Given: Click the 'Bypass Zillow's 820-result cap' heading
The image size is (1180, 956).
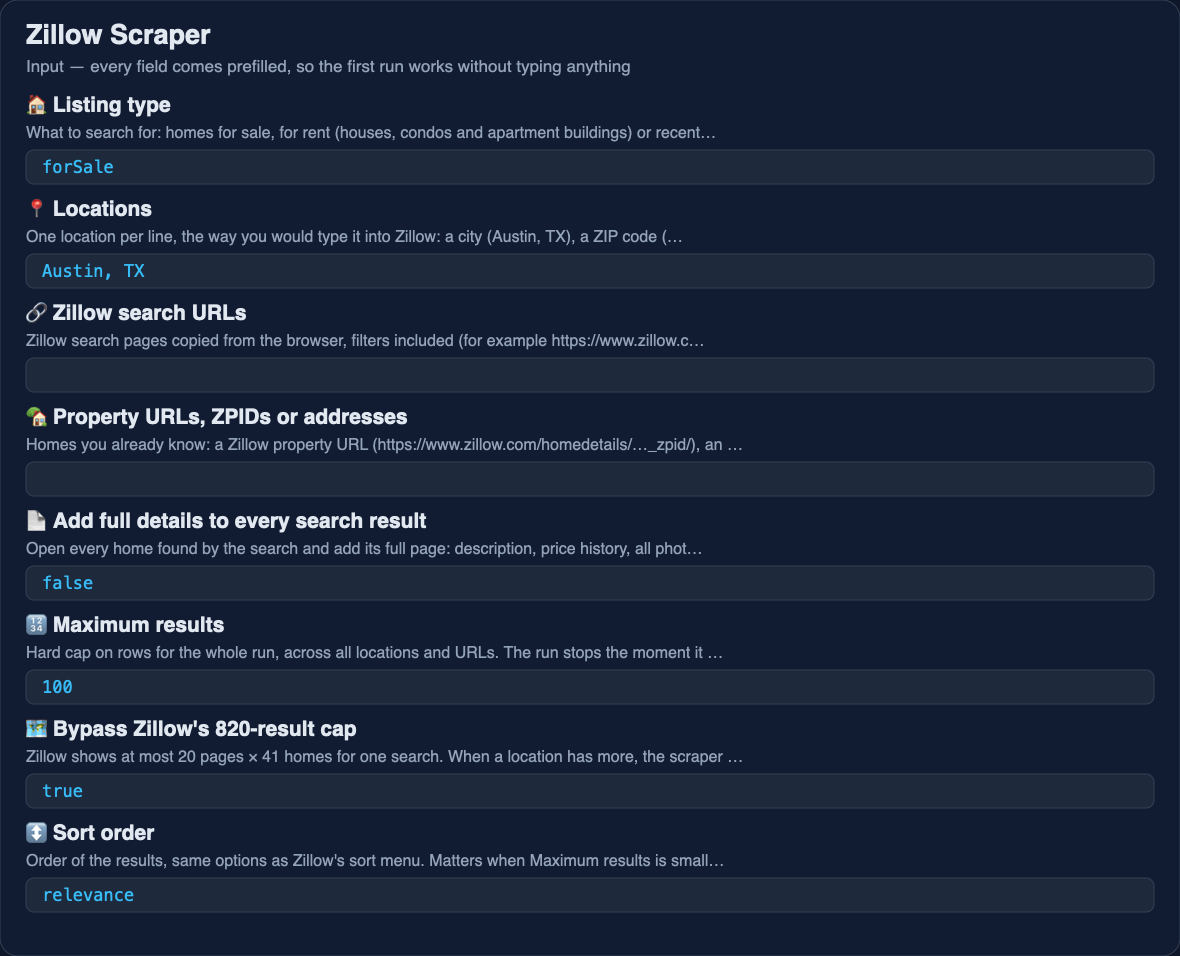Looking at the screenshot, I should (205, 728).
